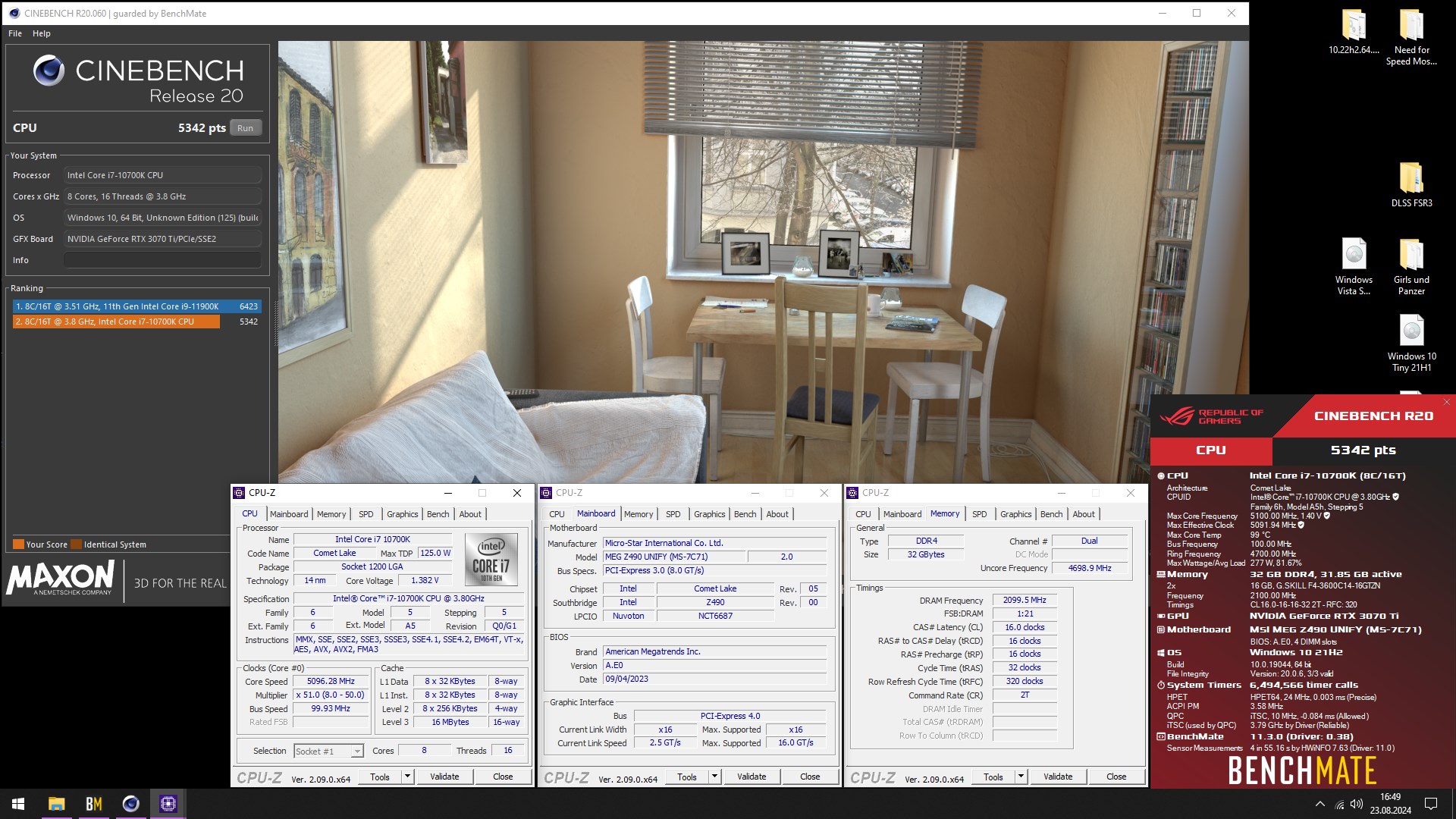The image size is (1456, 819).
Task: Click Tools button in first CPU-Z
Action: (380, 777)
